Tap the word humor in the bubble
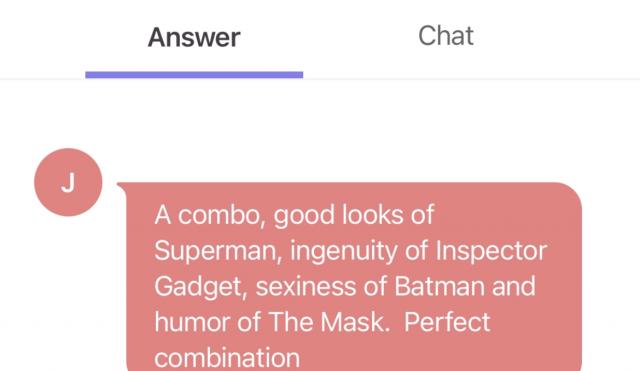Screen dimensions: 640x371 (x=192, y=322)
